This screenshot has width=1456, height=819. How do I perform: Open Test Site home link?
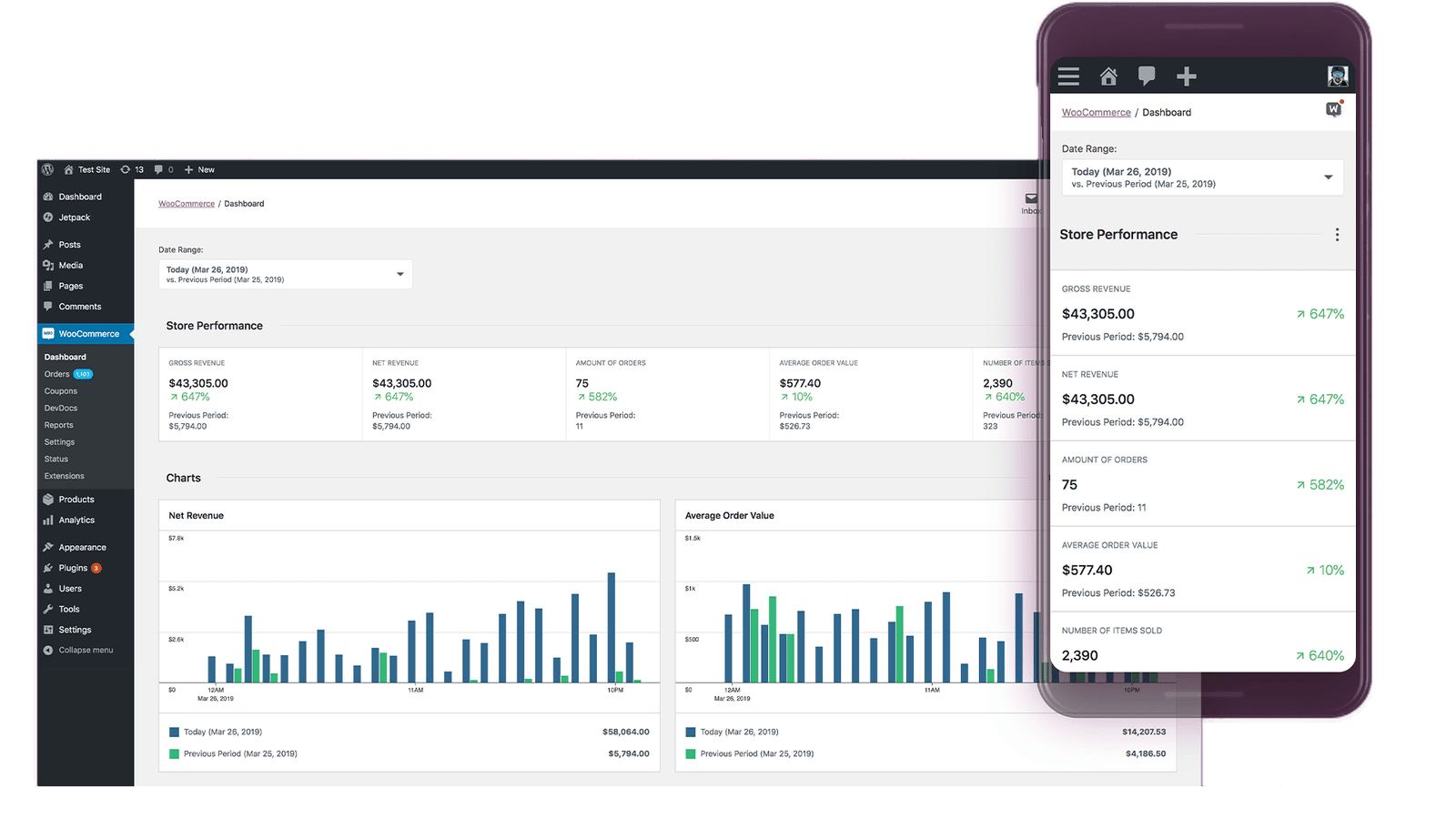click(86, 169)
